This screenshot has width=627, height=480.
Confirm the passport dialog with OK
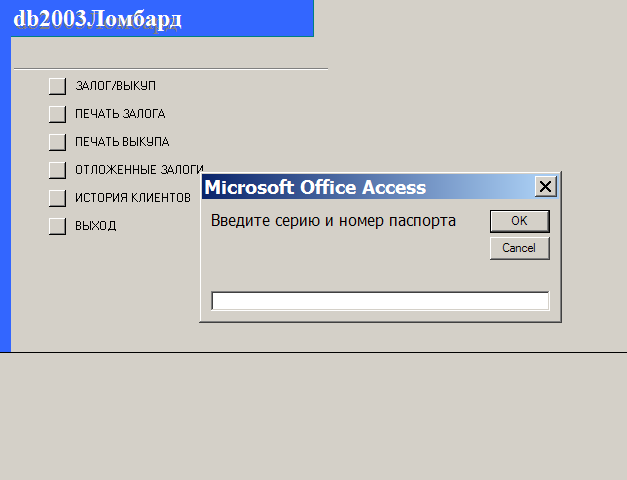point(519,221)
